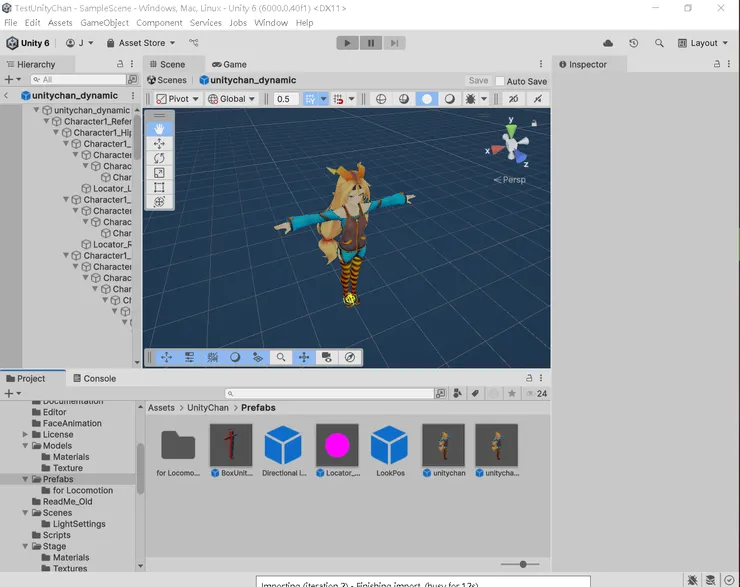Click the UnityChan breadcrumb link
This screenshot has width=740, height=587.
(208, 408)
